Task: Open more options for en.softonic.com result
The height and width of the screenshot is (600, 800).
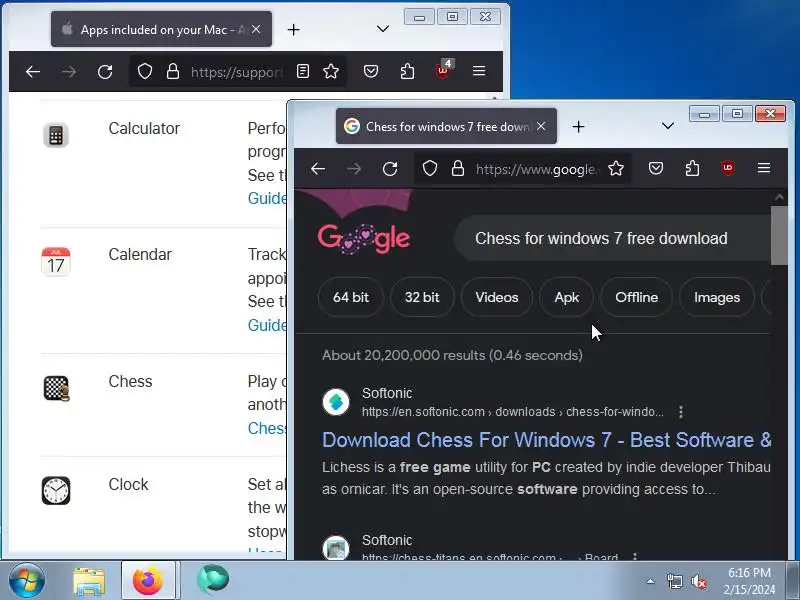Action: click(x=681, y=412)
